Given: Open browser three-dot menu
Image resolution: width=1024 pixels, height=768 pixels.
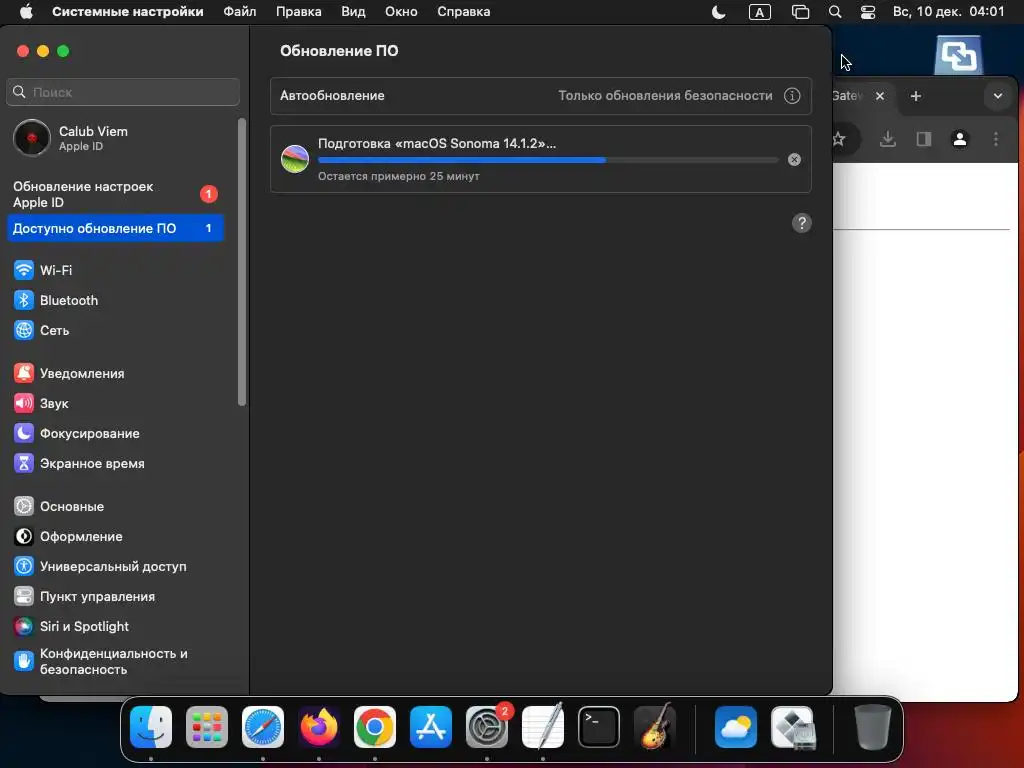Looking at the screenshot, I should pos(995,138).
